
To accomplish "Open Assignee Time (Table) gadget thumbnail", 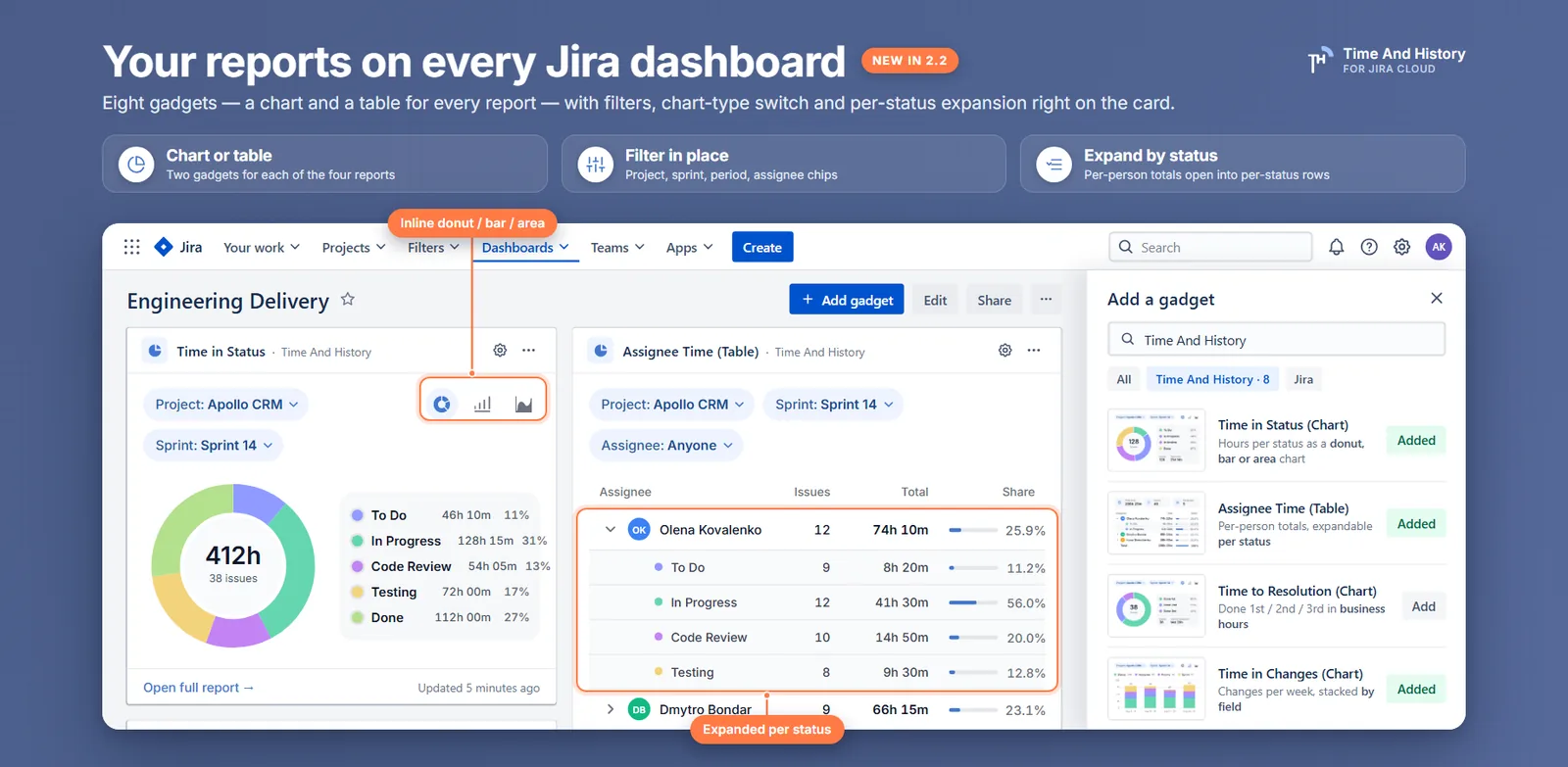I will tap(1156, 523).
